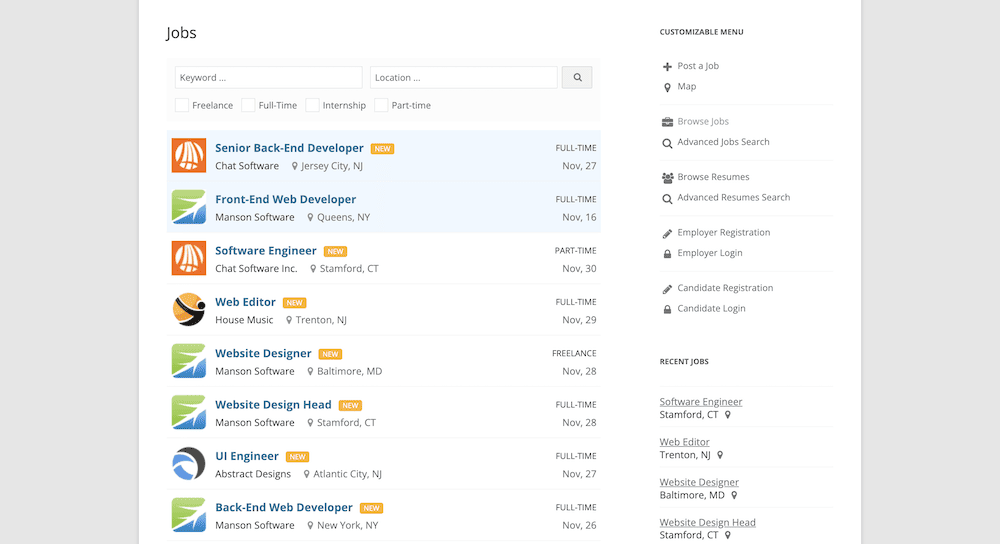Image resolution: width=1000 pixels, height=544 pixels.
Task: Open Map menu item
Action: 687,86
